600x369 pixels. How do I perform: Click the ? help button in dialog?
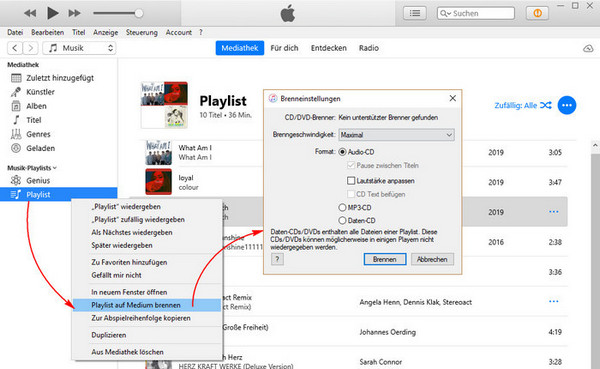[x=277, y=260]
